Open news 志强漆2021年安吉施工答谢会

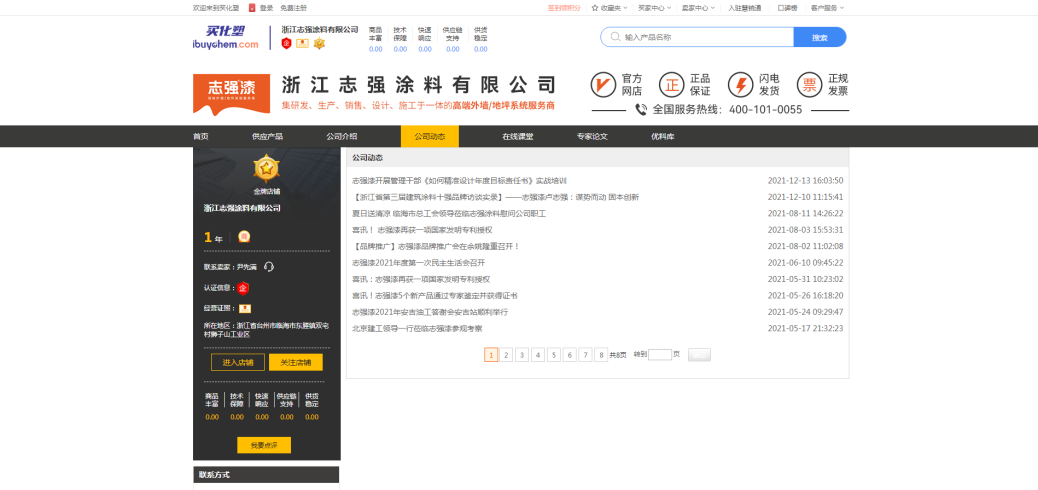point(430,312)
